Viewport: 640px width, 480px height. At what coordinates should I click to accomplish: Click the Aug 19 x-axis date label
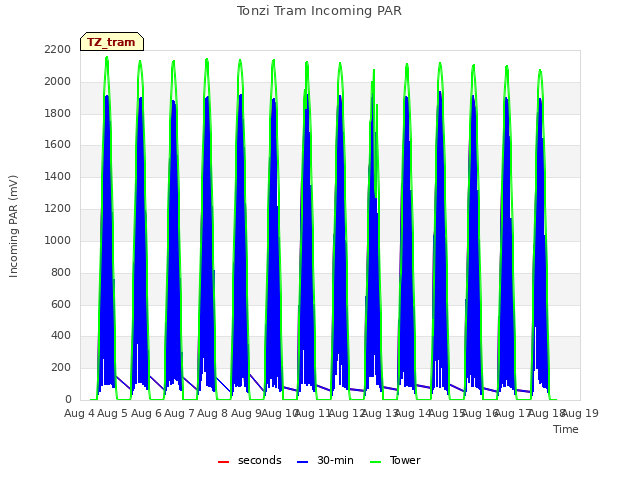click(580, 413)
